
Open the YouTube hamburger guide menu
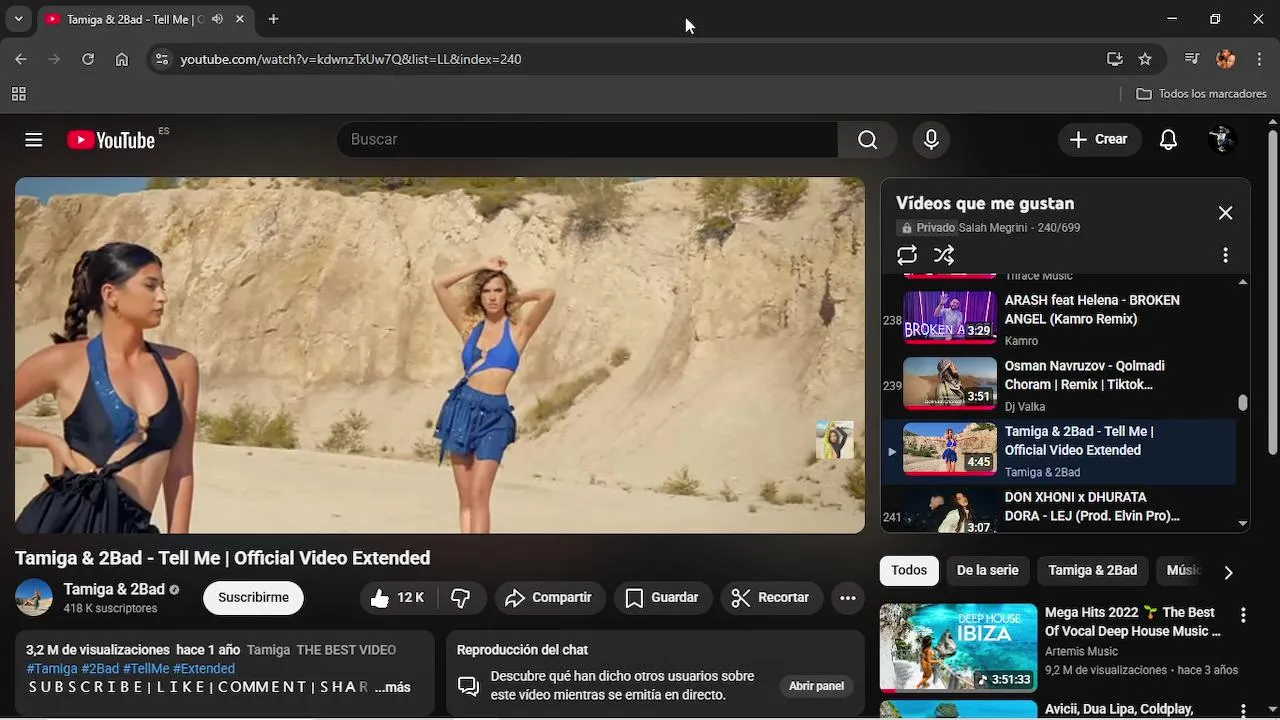[34, 140]
